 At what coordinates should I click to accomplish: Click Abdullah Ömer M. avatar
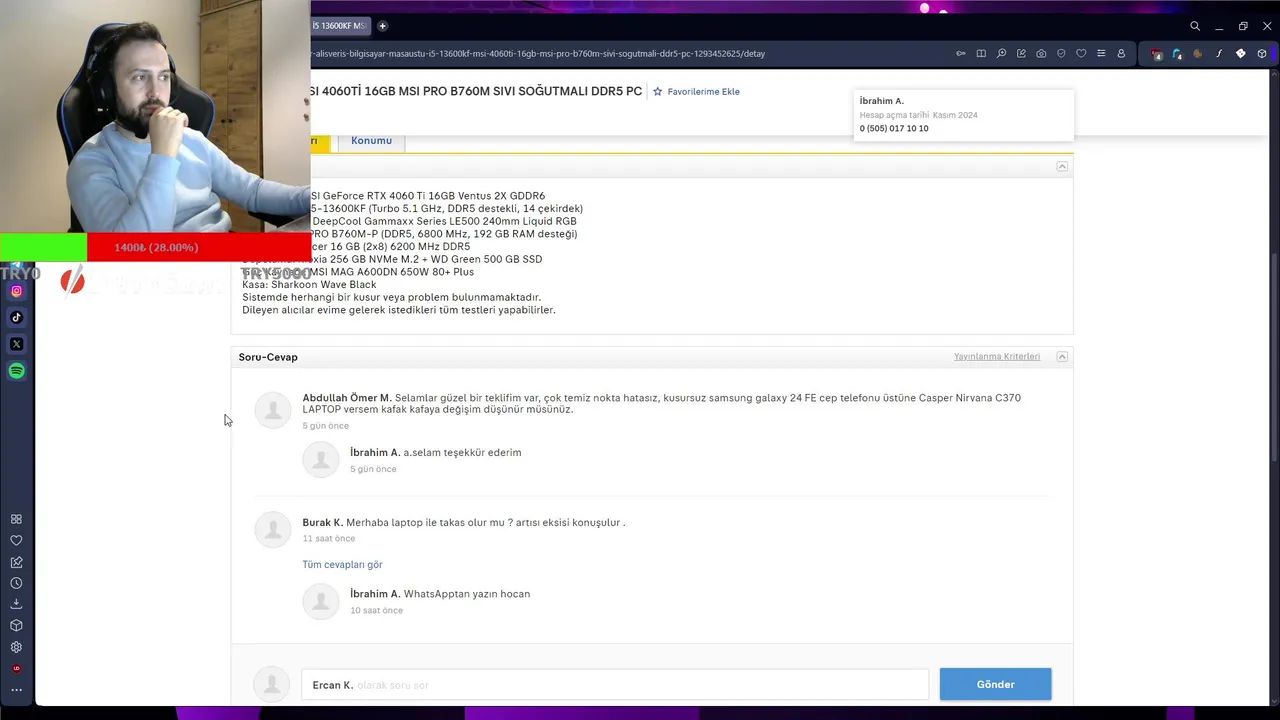(x=272, y=410)
